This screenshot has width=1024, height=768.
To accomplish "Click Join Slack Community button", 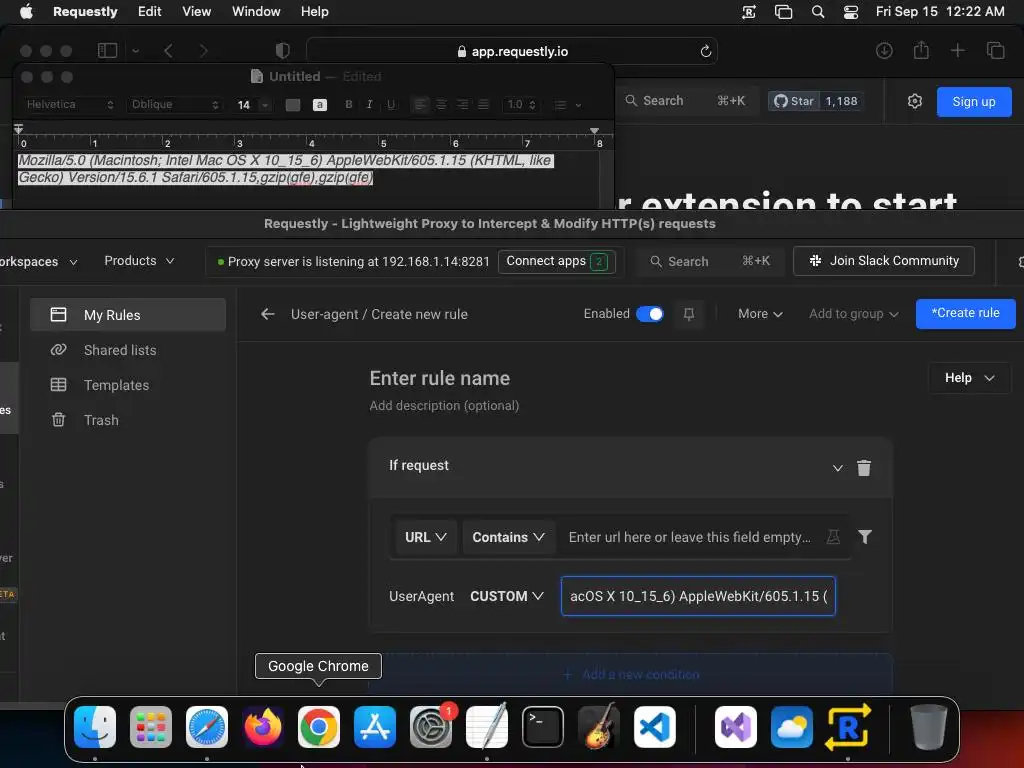I will (884, 261).
